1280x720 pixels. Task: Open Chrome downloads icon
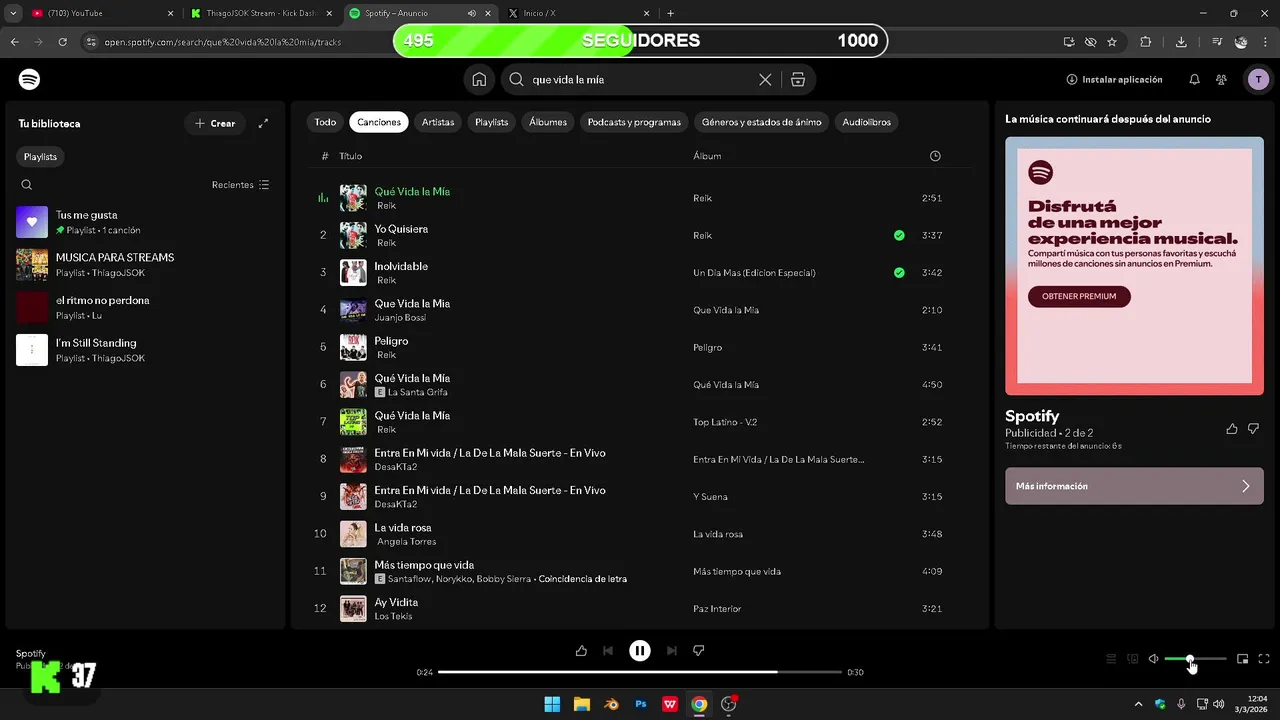[1181, 42]
